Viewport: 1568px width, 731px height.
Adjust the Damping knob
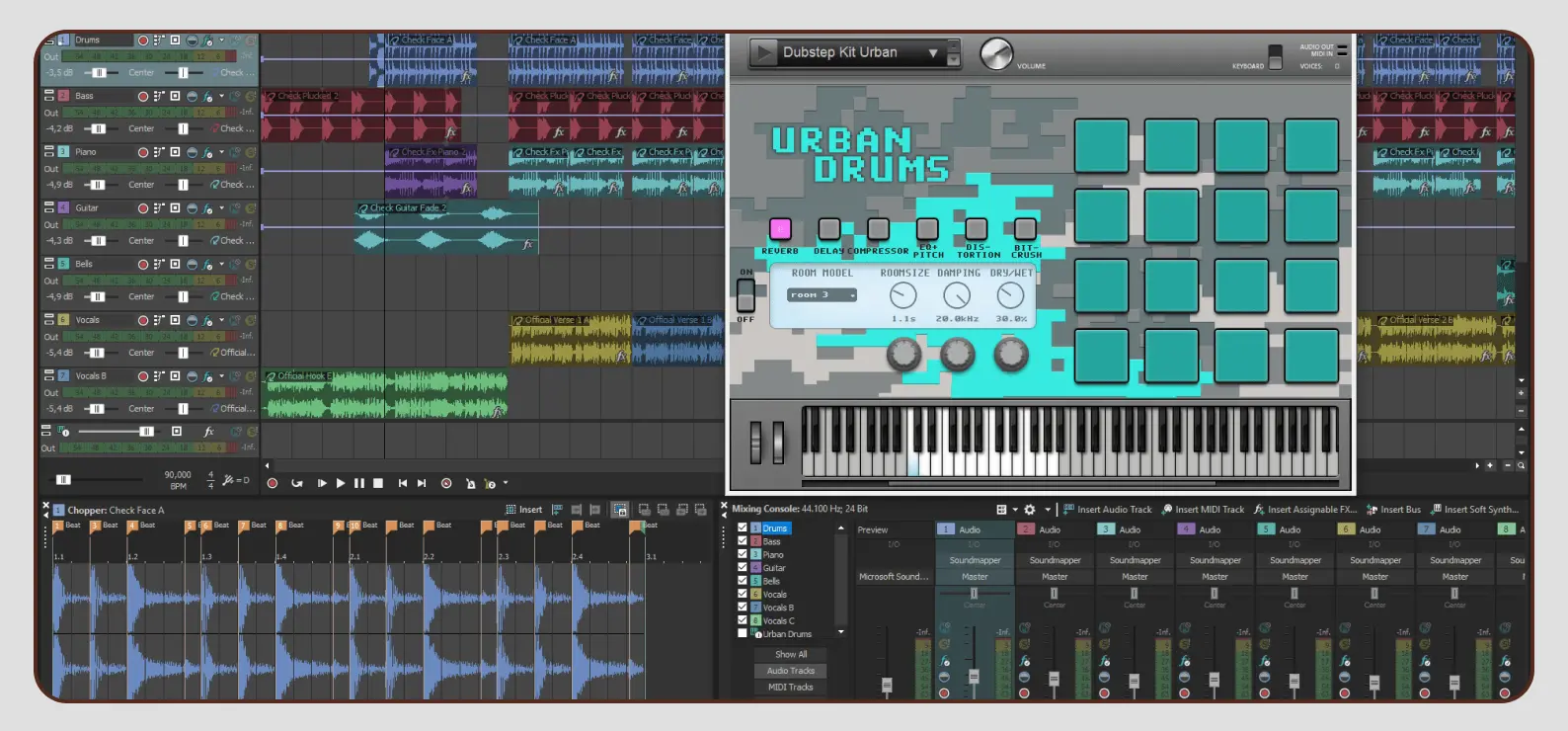pos(956,294)
